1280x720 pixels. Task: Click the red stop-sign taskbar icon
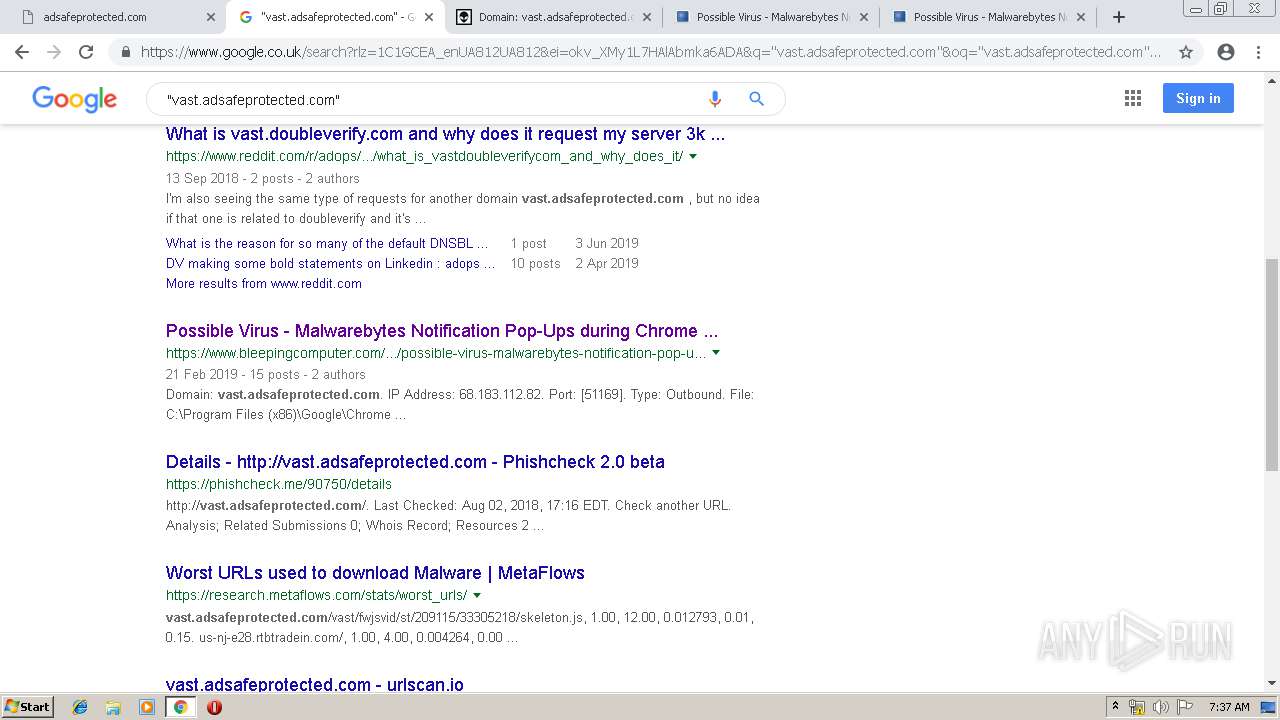click(x=214, y=707)
